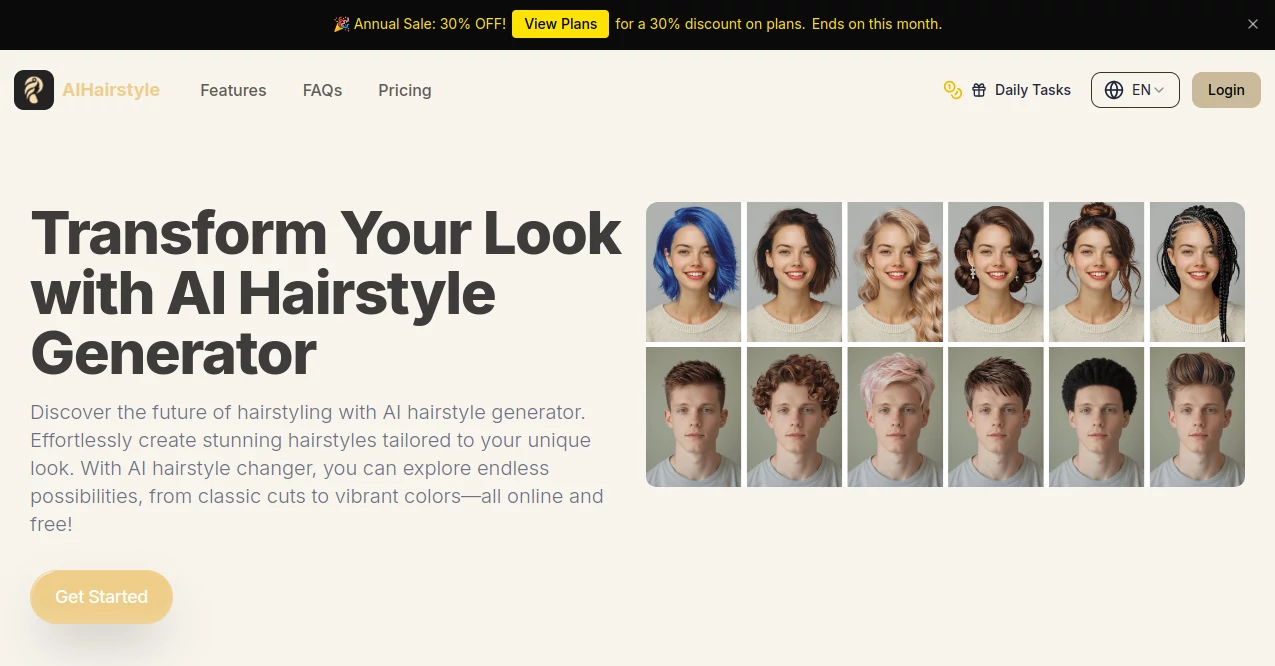Select the long wavy blonde hairstyle thumbnail
The image size is (1275, 666).
pyautogui.click(x=894, y=271)
